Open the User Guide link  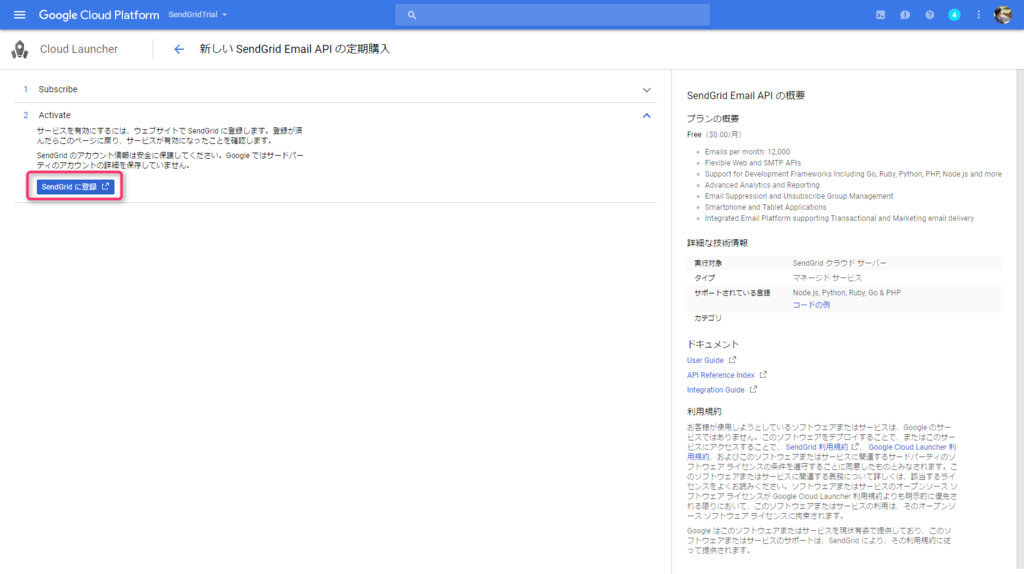[705, 360]
